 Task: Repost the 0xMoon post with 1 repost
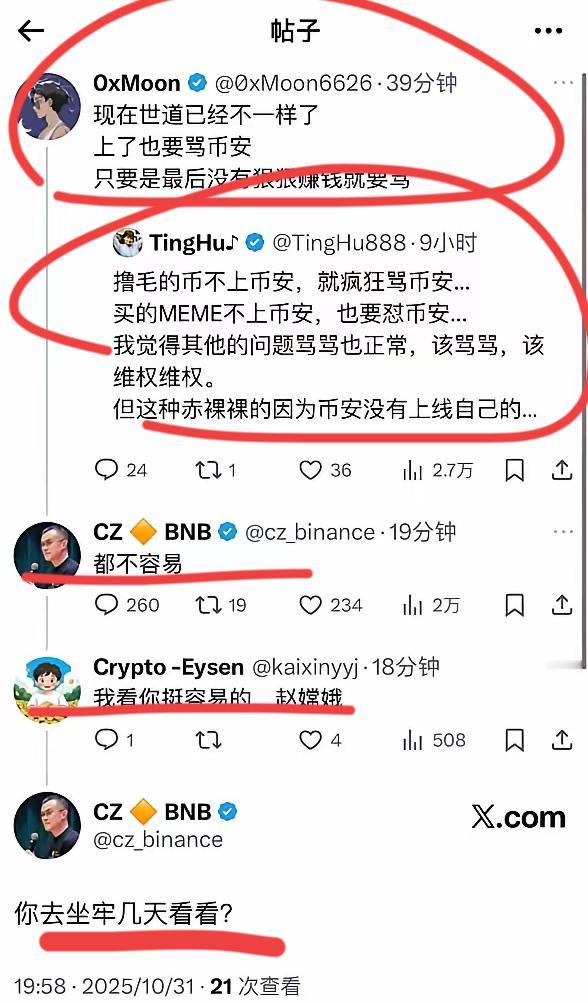point(216,471)
